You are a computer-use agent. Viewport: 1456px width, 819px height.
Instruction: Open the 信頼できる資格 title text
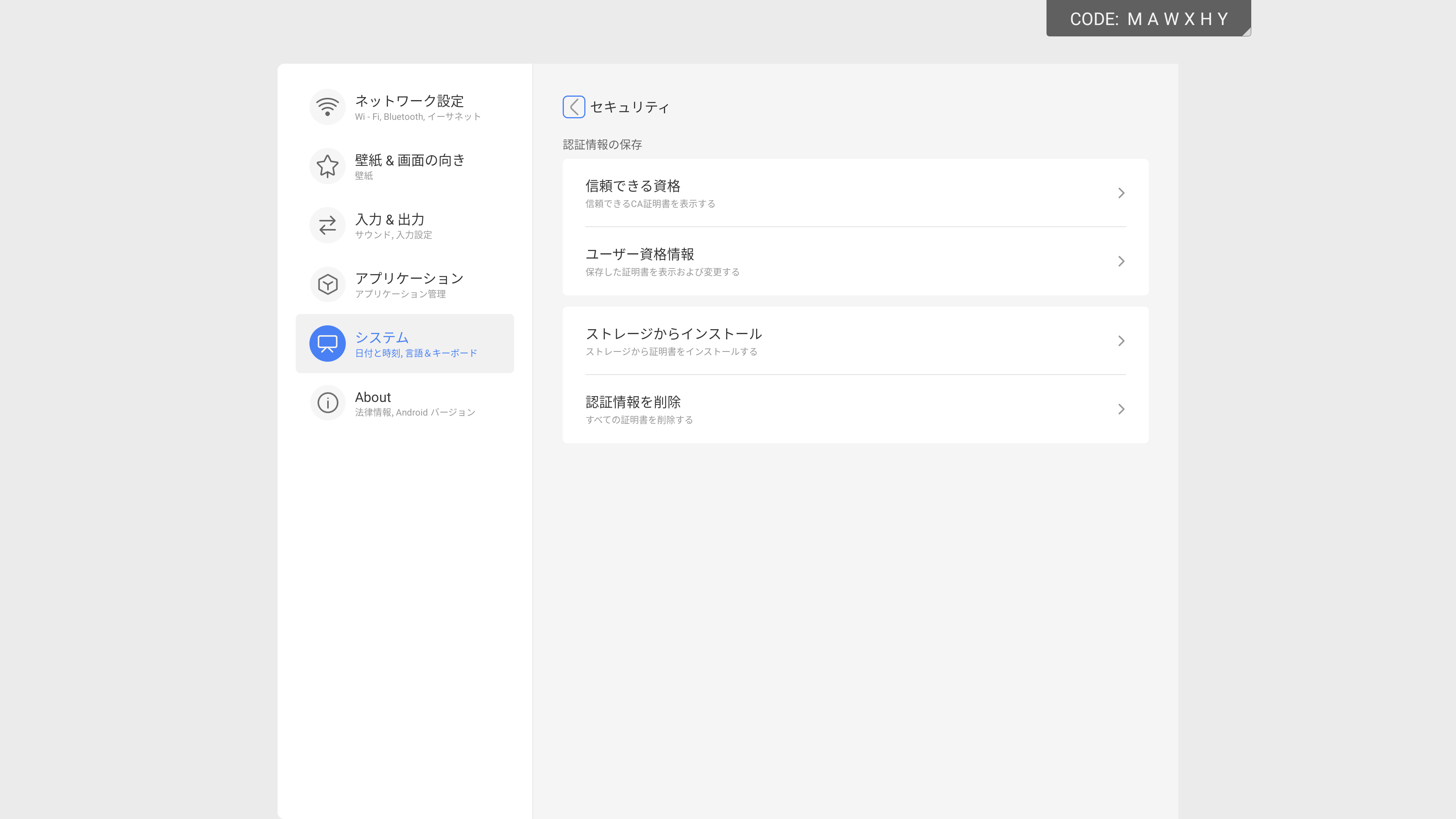point(632,186)
